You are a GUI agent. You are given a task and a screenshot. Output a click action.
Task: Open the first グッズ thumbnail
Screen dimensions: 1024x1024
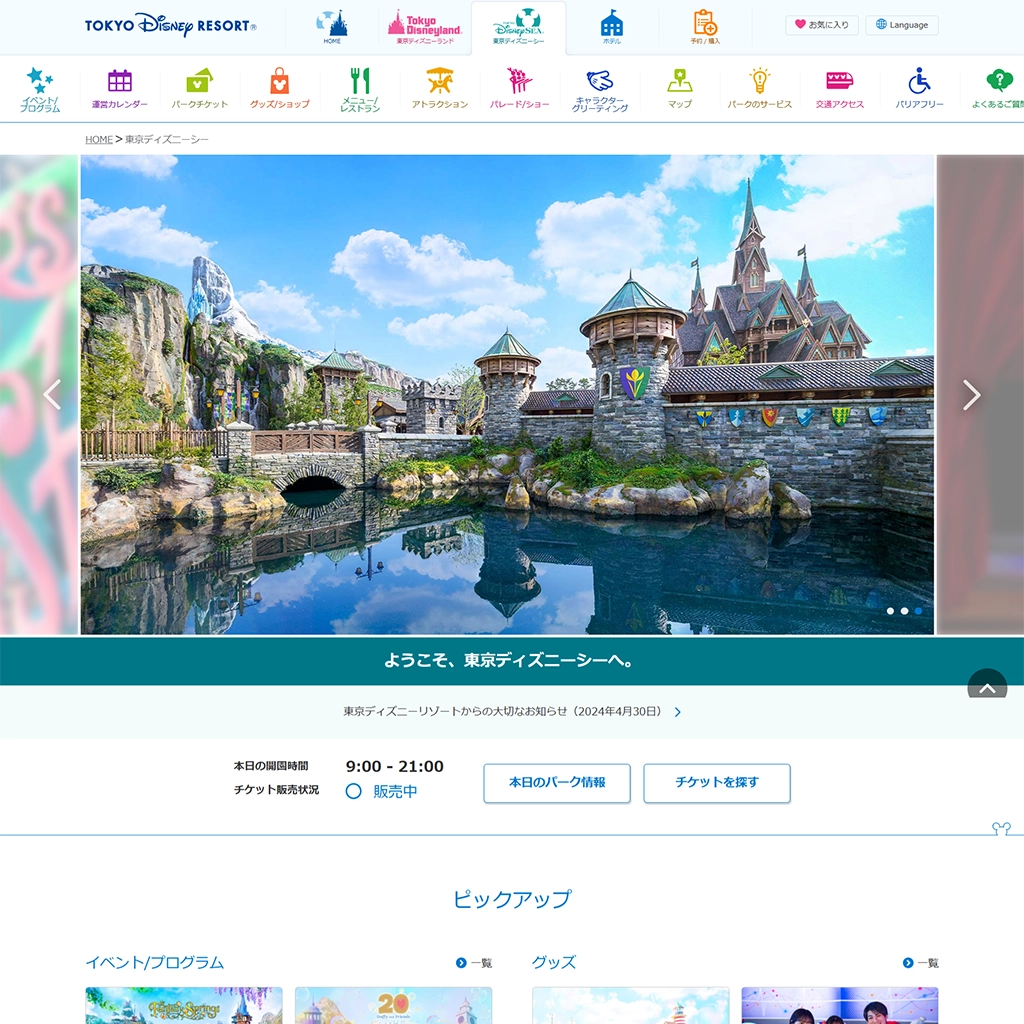[x=631, y=1006]
